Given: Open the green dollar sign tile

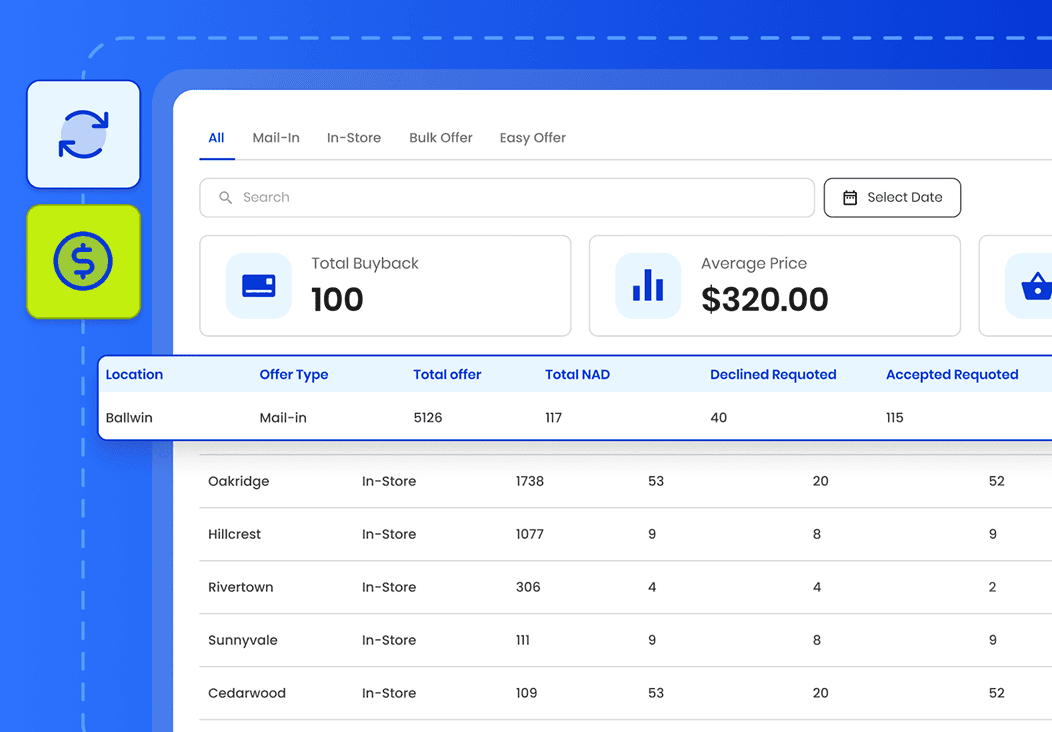Looking at the screenshot, I should pyautogui.click(x=83, y=262).
